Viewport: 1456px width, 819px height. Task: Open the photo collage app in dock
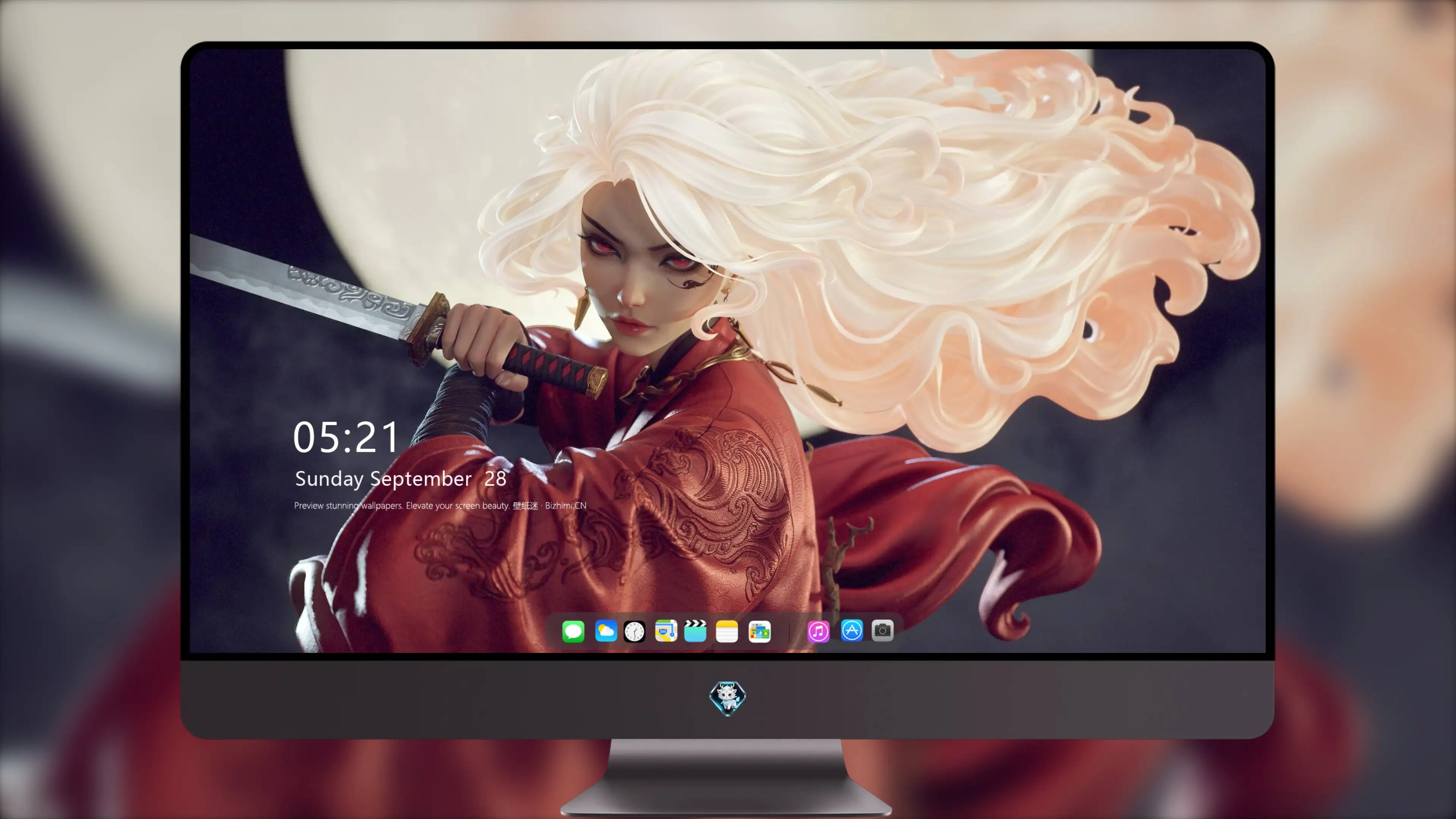(759, 631)
